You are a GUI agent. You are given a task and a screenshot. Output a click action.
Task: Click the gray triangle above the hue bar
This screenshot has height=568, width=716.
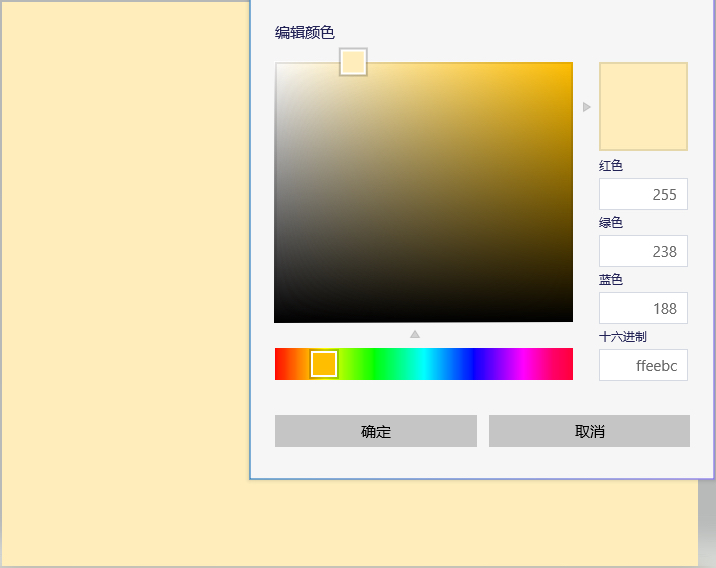(x=415, y=334)
